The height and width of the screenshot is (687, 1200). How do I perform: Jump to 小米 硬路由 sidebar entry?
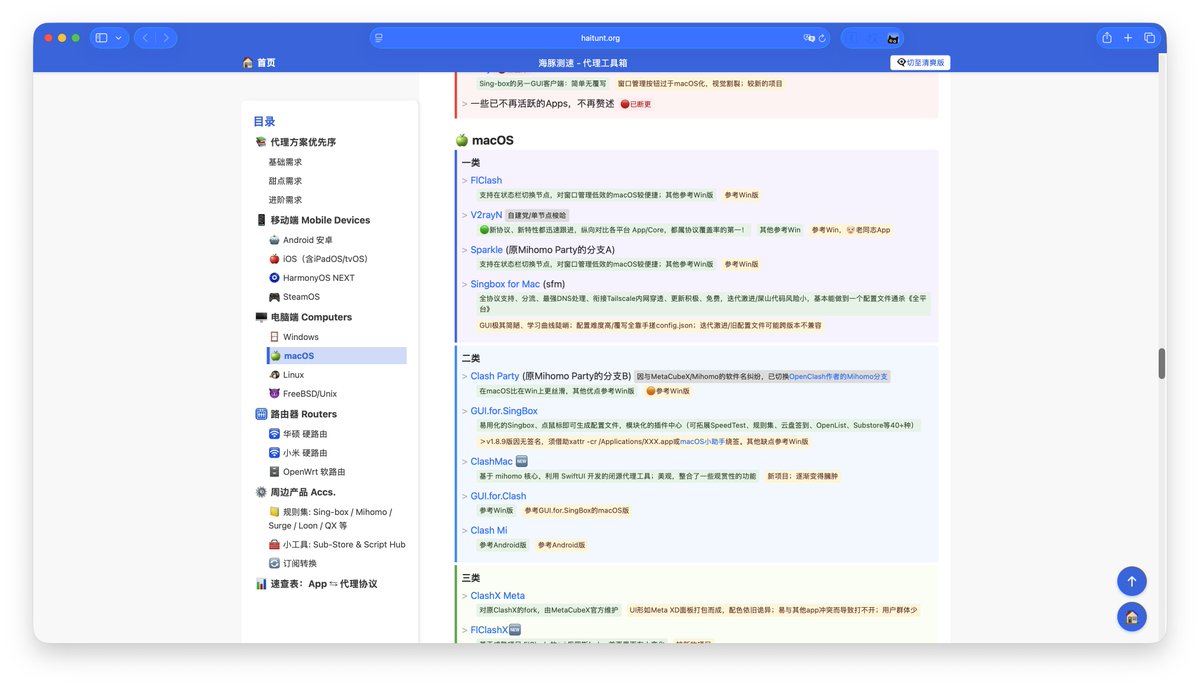298,453
